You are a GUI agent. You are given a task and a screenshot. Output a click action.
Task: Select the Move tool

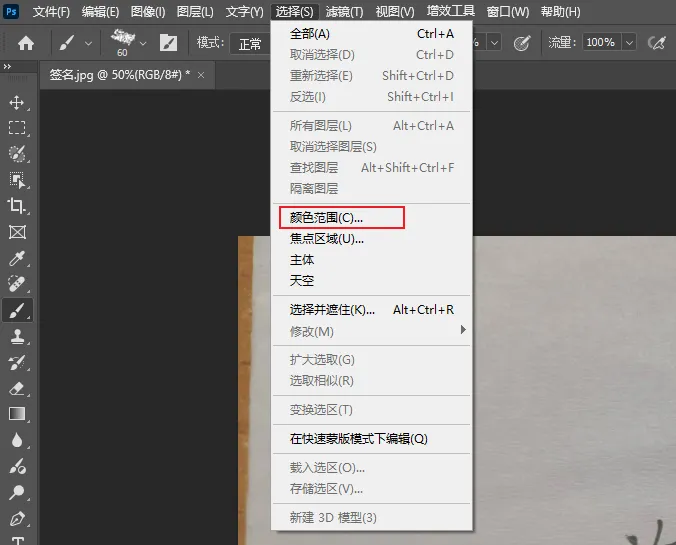point(17,102)
